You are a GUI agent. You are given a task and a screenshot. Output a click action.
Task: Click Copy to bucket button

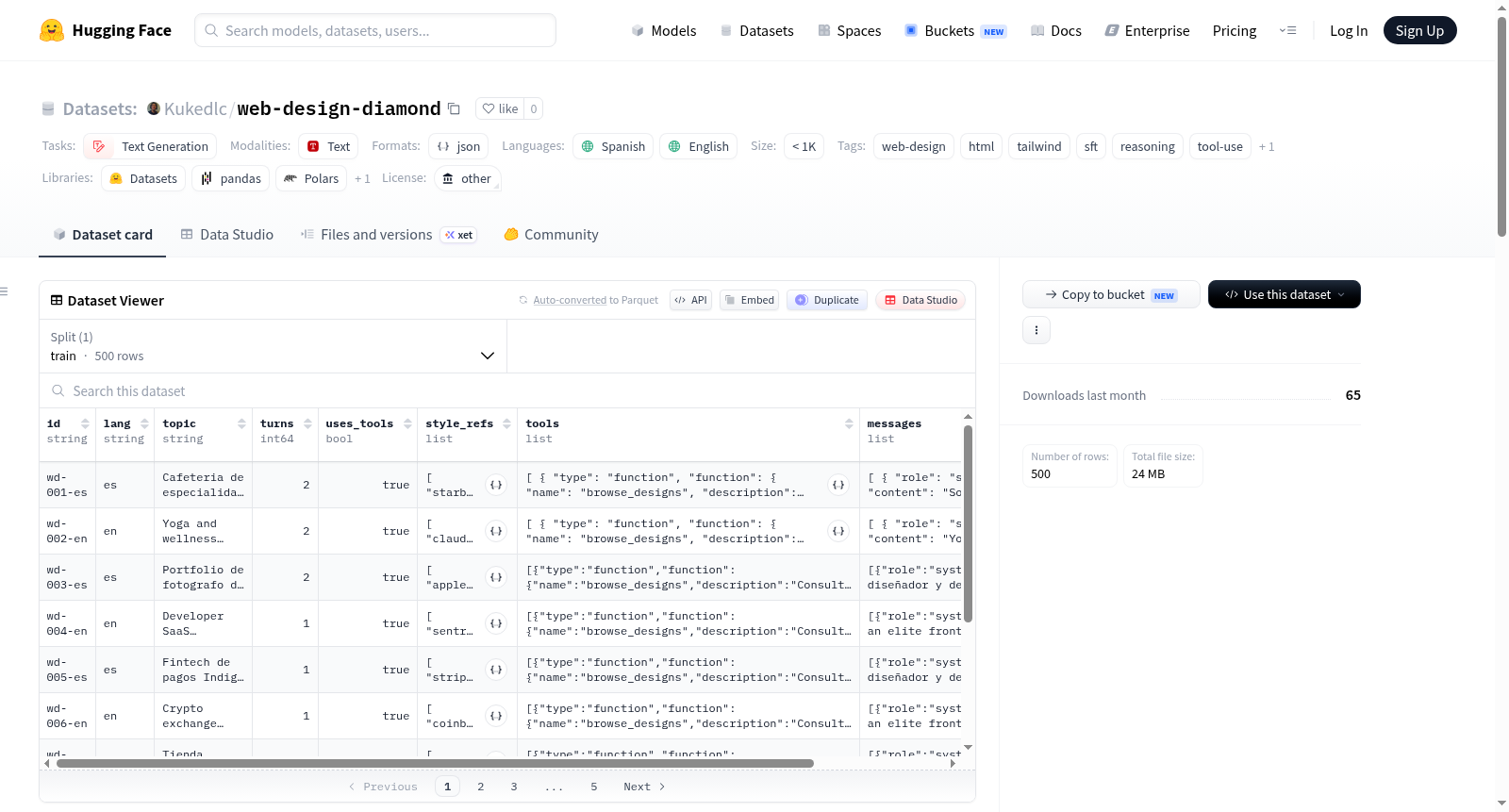point(1111,294)
